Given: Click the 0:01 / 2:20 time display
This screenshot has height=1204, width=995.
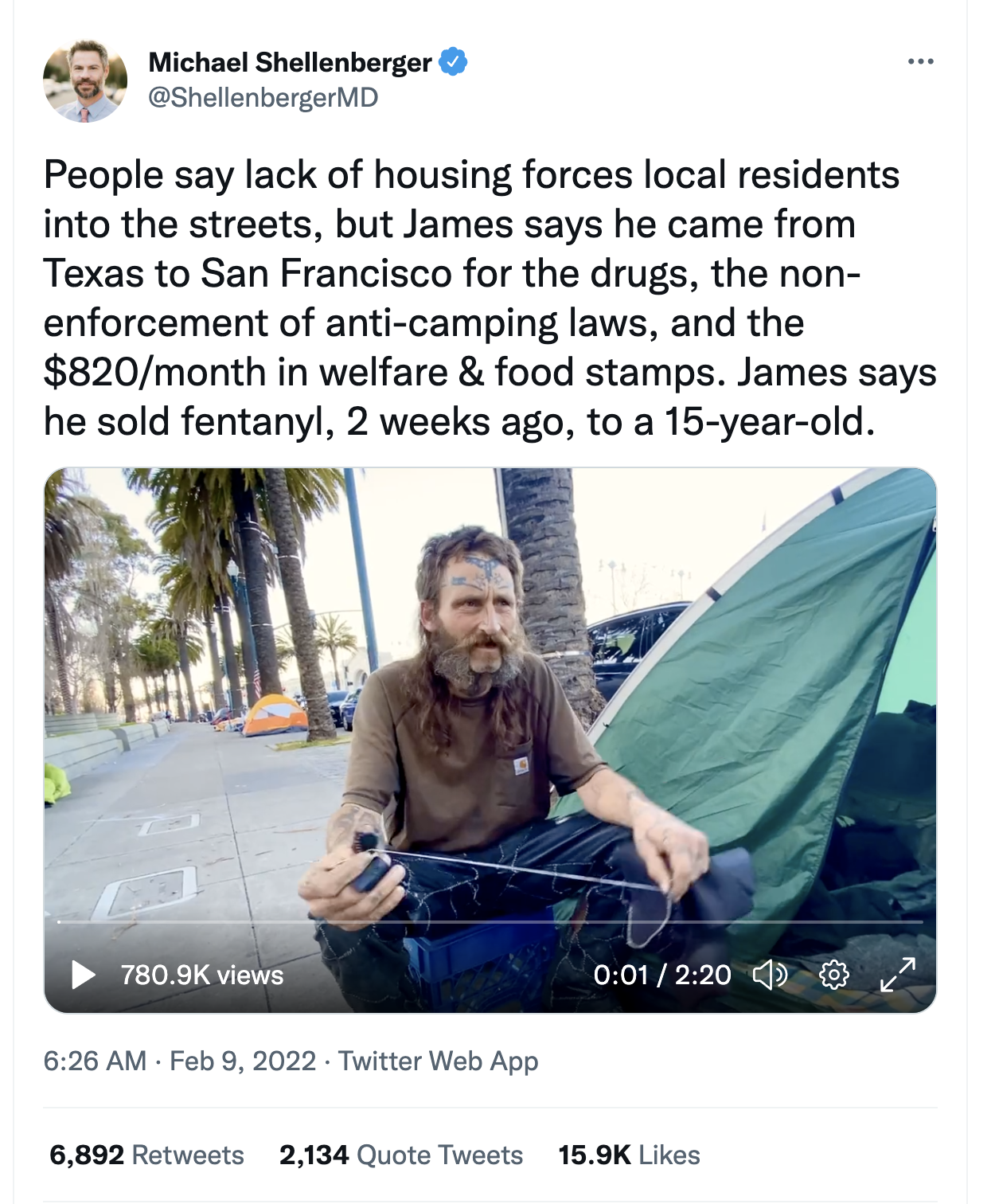Looking at the screenshot, I should pos(662,975).
